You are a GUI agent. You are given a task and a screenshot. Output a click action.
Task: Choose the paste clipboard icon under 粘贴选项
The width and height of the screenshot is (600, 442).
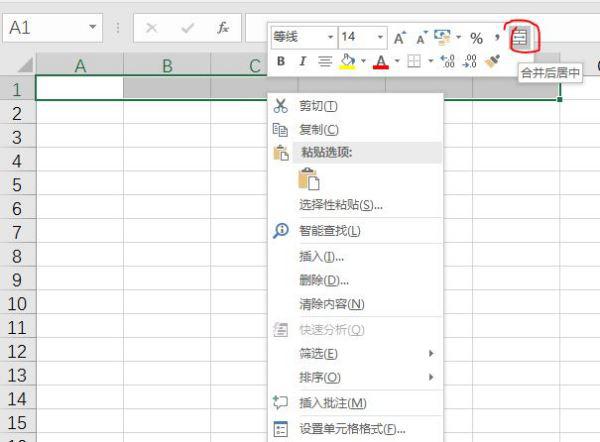tap(309, 179)
